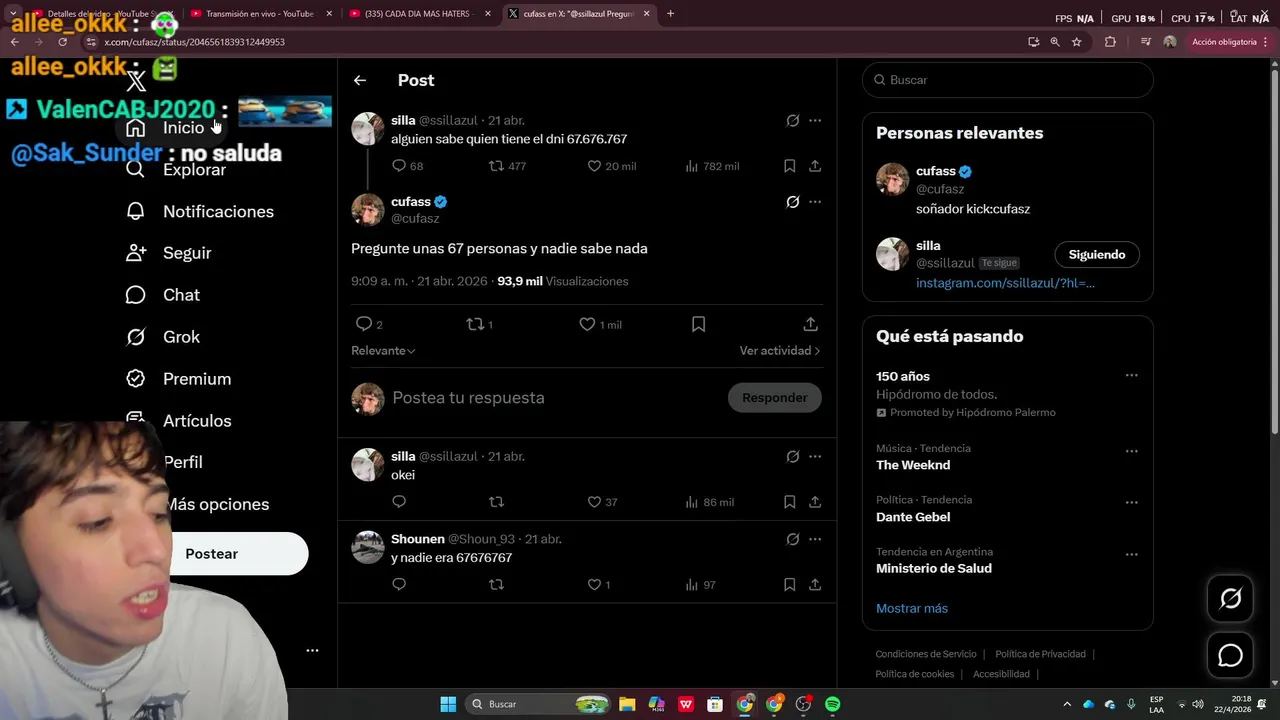Like silla's post with 20 mil likes
This screenshot has width=1280, height=720.
pyautogui.click(x=593, y=166)
